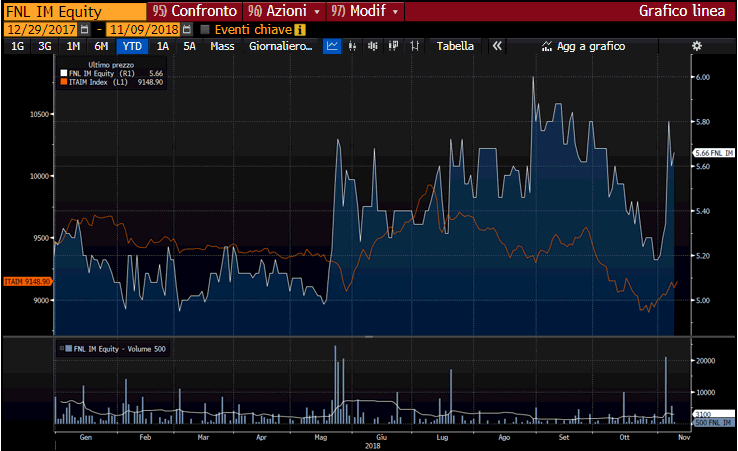The width and height of the screenshot is (738, 451).
Task: Select the line chart type icon
Action: (332, 46)
